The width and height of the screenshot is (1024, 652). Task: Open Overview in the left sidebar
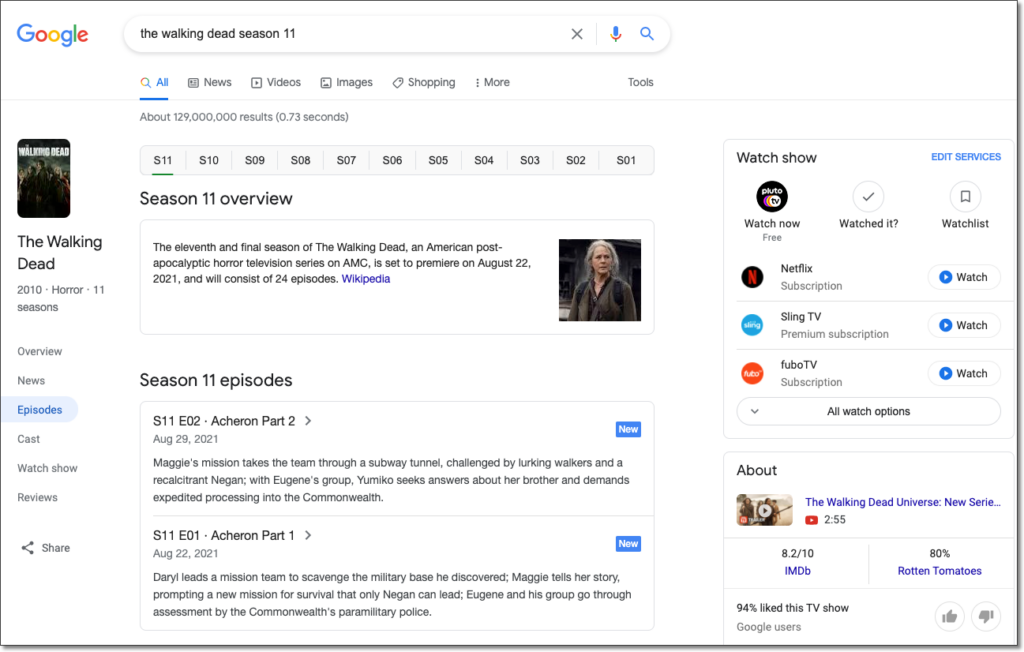coord(40,351)
